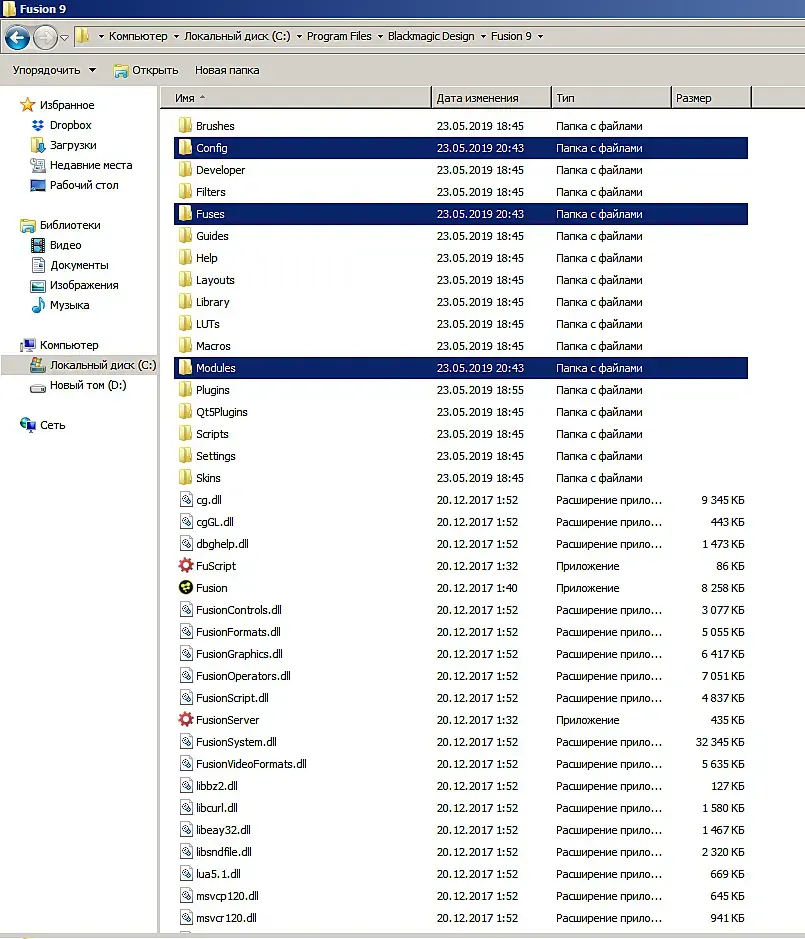This screenshot has height=939, width=805.
Task: Click the Недавние места icon in sidebar
Action: (38, 165)
